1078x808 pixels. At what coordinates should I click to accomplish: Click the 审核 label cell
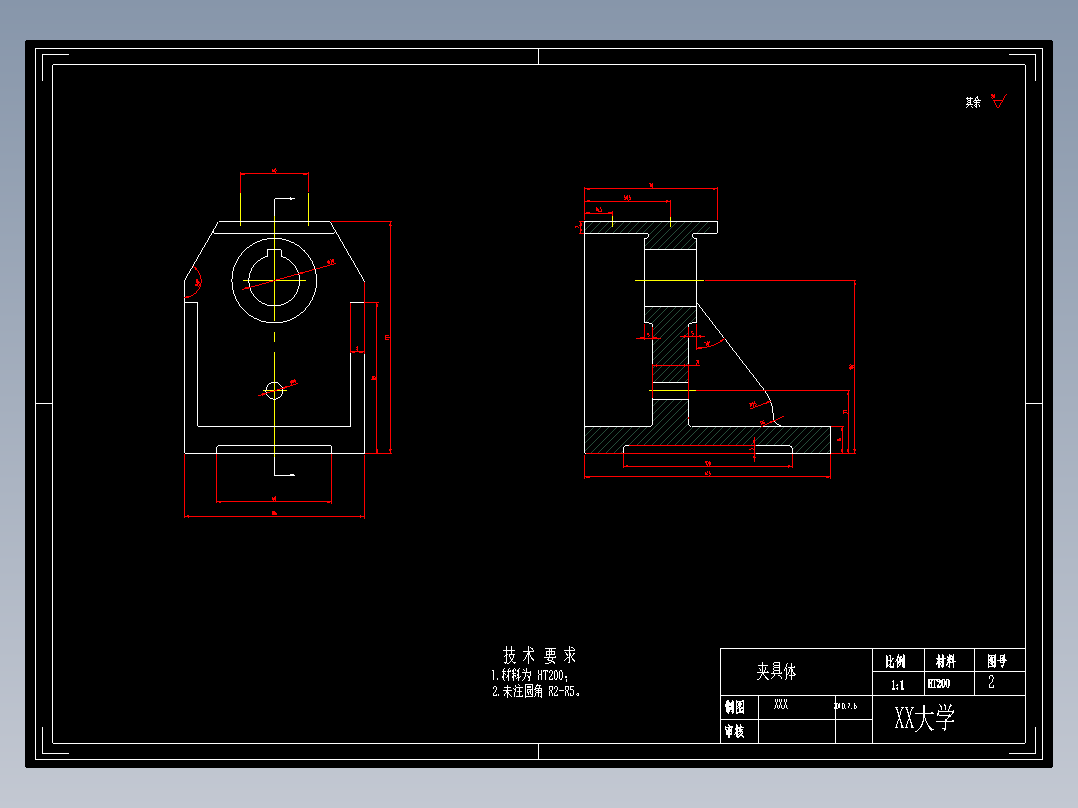(739, 731)
